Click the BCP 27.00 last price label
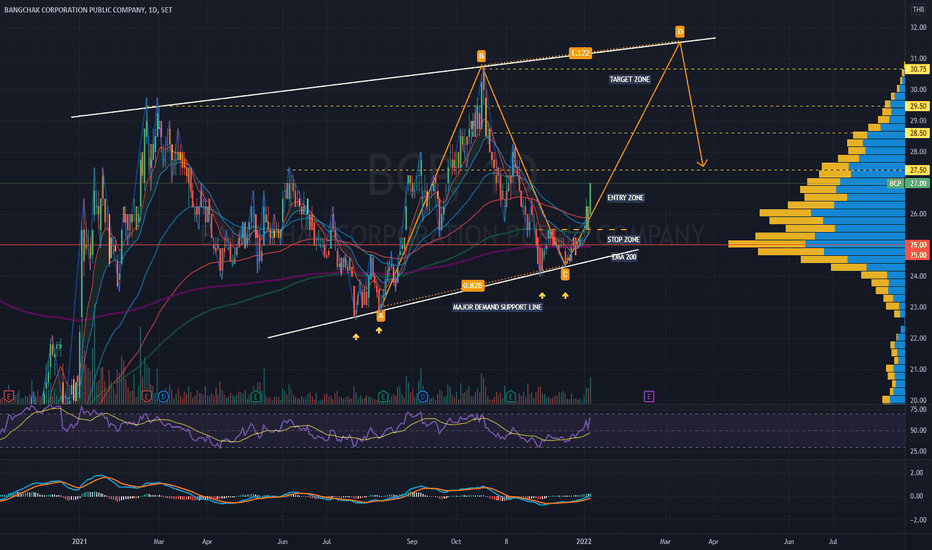The image size is (932, 550). coord(908,183)
